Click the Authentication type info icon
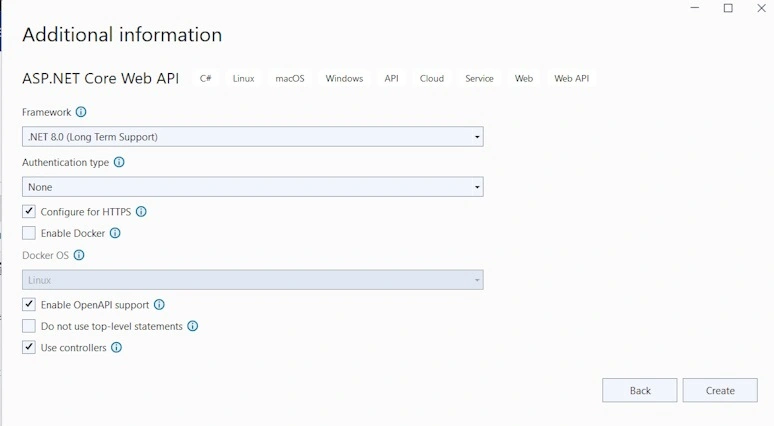Screen dimensions: 774x426 [x=119, y=162]
